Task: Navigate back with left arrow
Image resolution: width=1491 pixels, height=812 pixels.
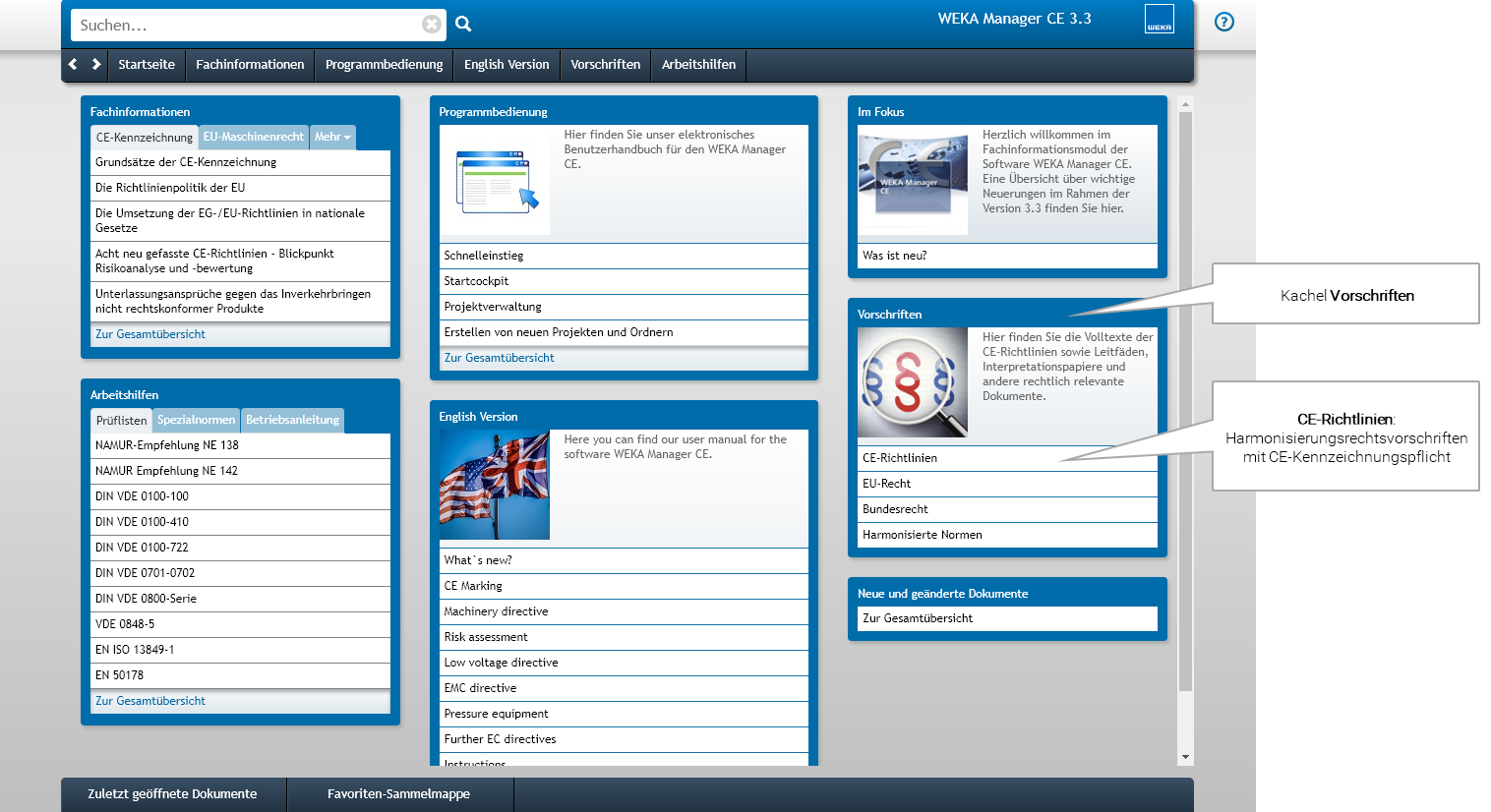Action: tap(73, 64)
